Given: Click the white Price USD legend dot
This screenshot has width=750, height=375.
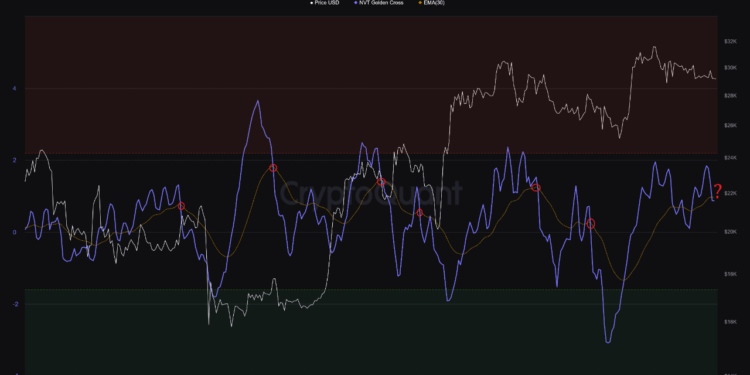Looking at the screenshot, I should 312,3.
